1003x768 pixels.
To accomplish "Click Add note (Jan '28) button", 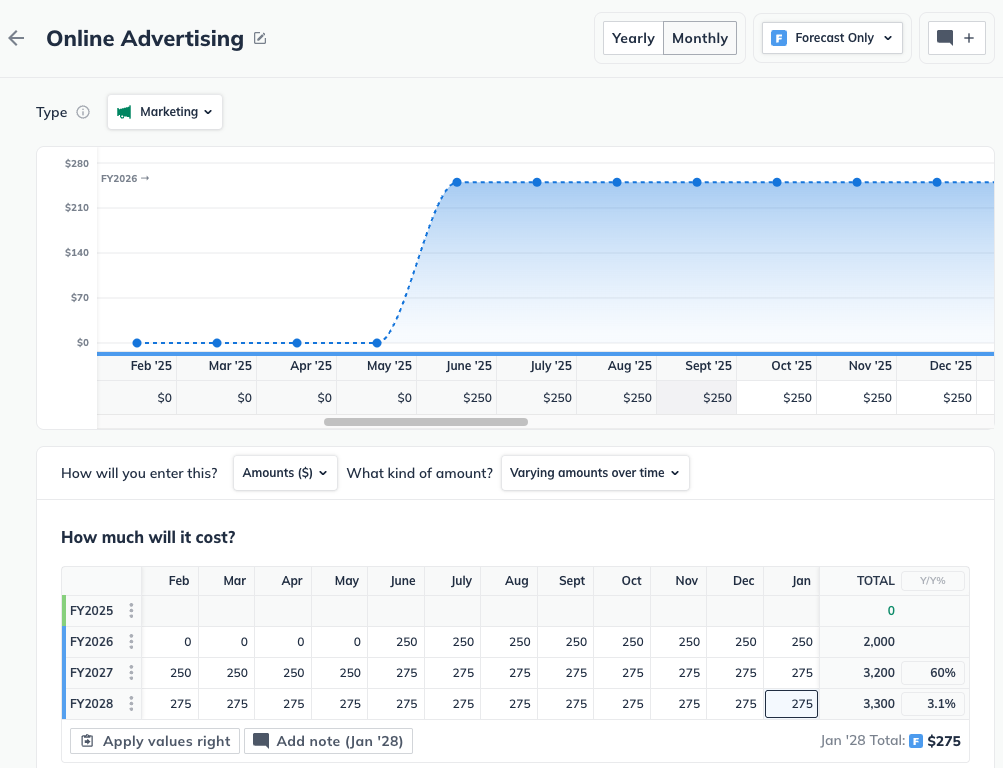I will tap(329, 741).
